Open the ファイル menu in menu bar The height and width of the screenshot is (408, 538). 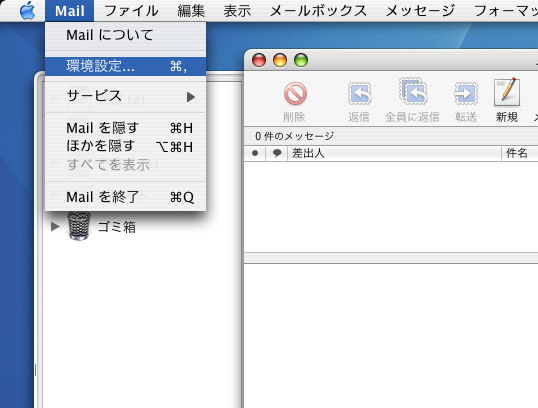(131, 11)
